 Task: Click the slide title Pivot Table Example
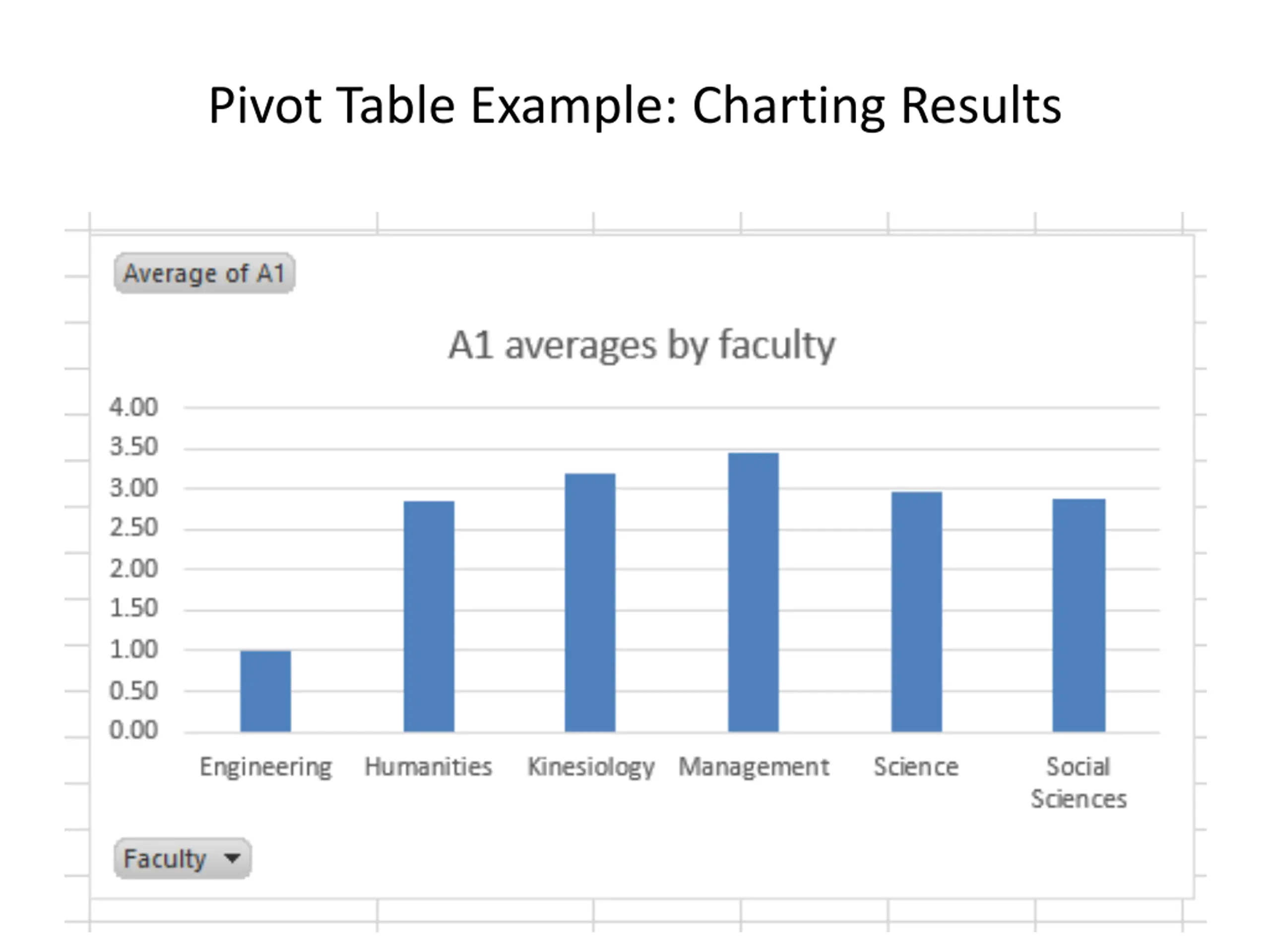[443, 106]
